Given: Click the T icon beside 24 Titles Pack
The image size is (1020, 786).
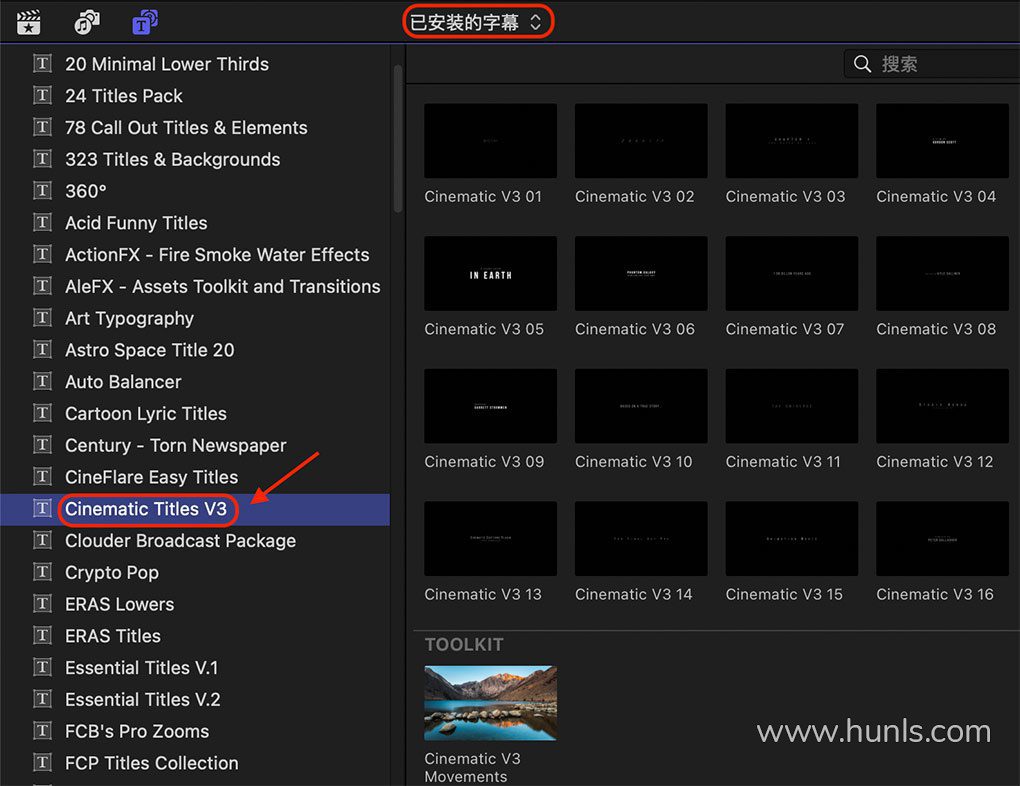Looking at the screenshot, I should point(42,96).
